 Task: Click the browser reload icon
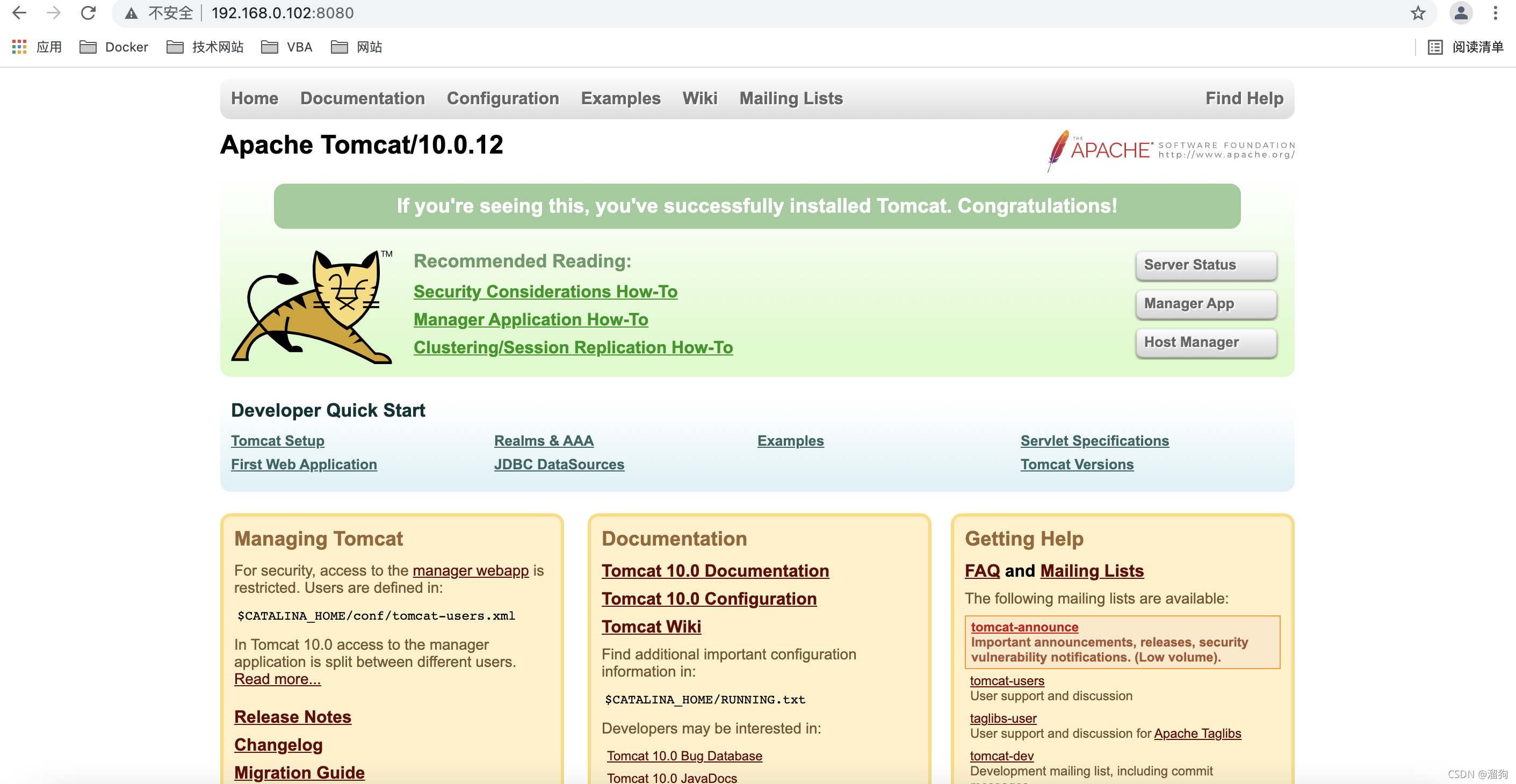click(88, 13)
